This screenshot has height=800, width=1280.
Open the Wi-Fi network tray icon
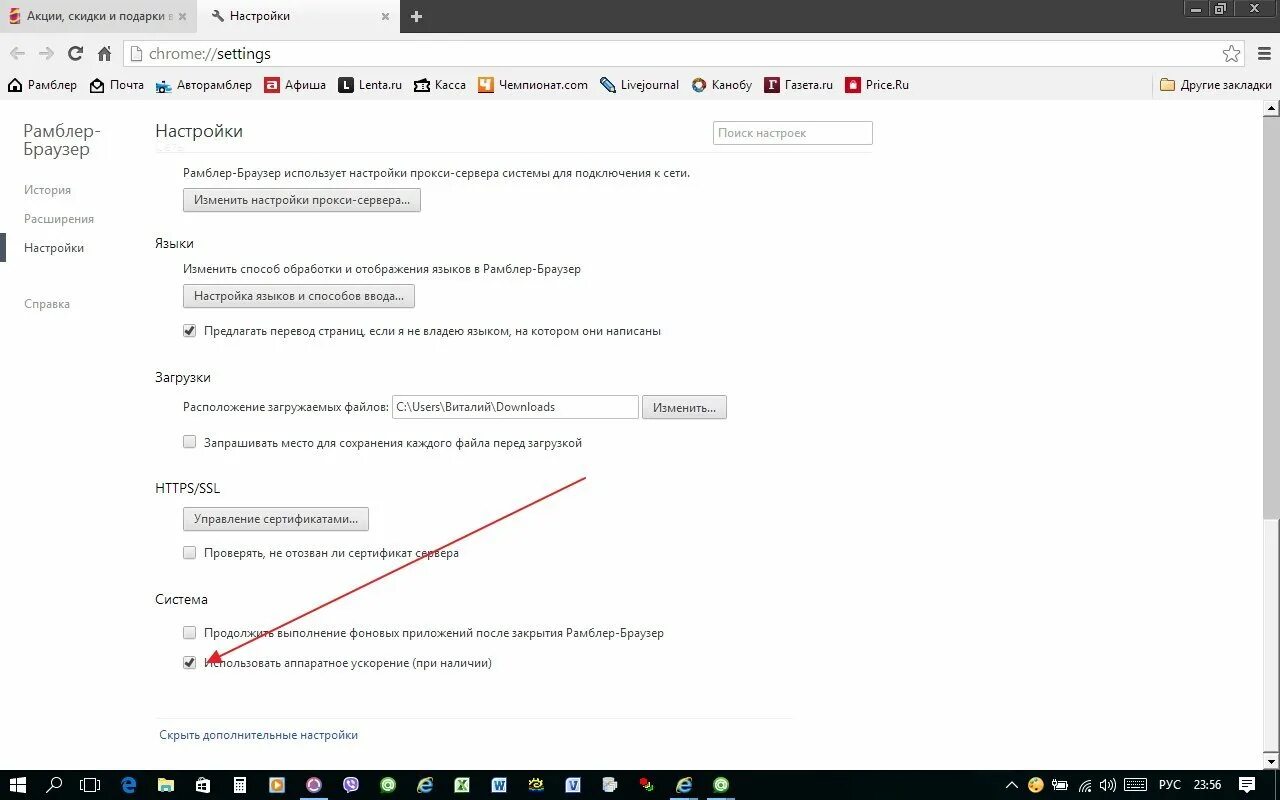(x=1085, y=785)
